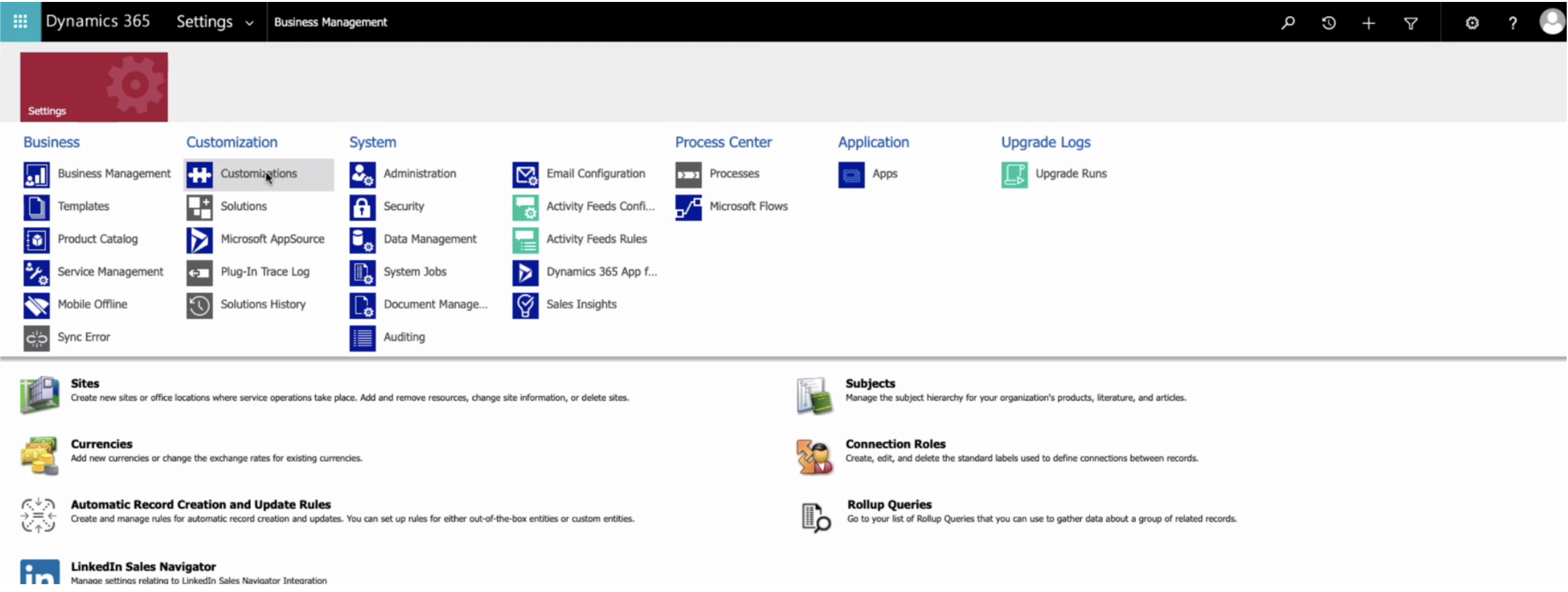Click the Microsoft AppSource icon
The width and height of the screenshot is (1568, 592).
pyautogui.click(x=199, y=240)
